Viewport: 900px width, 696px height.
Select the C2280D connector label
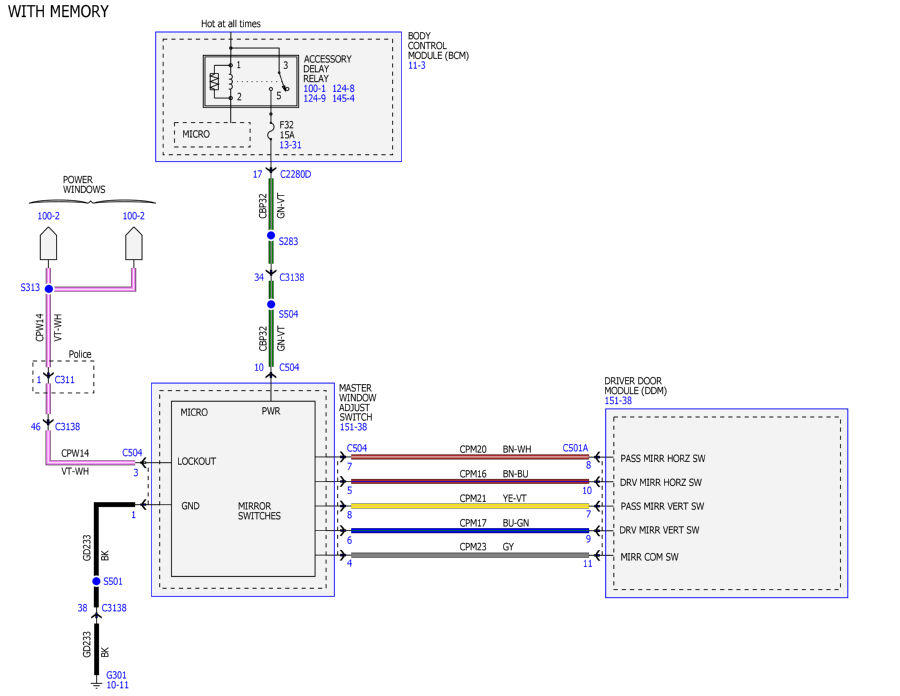click(296, 174)
